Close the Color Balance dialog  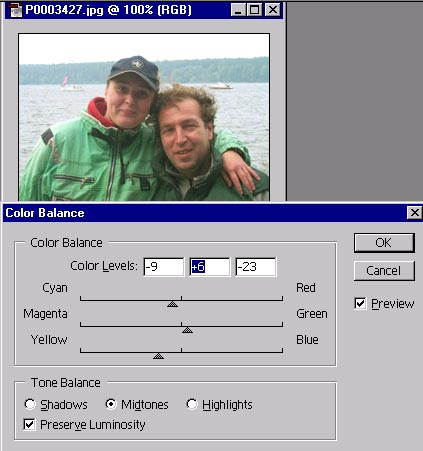(414, 213)
